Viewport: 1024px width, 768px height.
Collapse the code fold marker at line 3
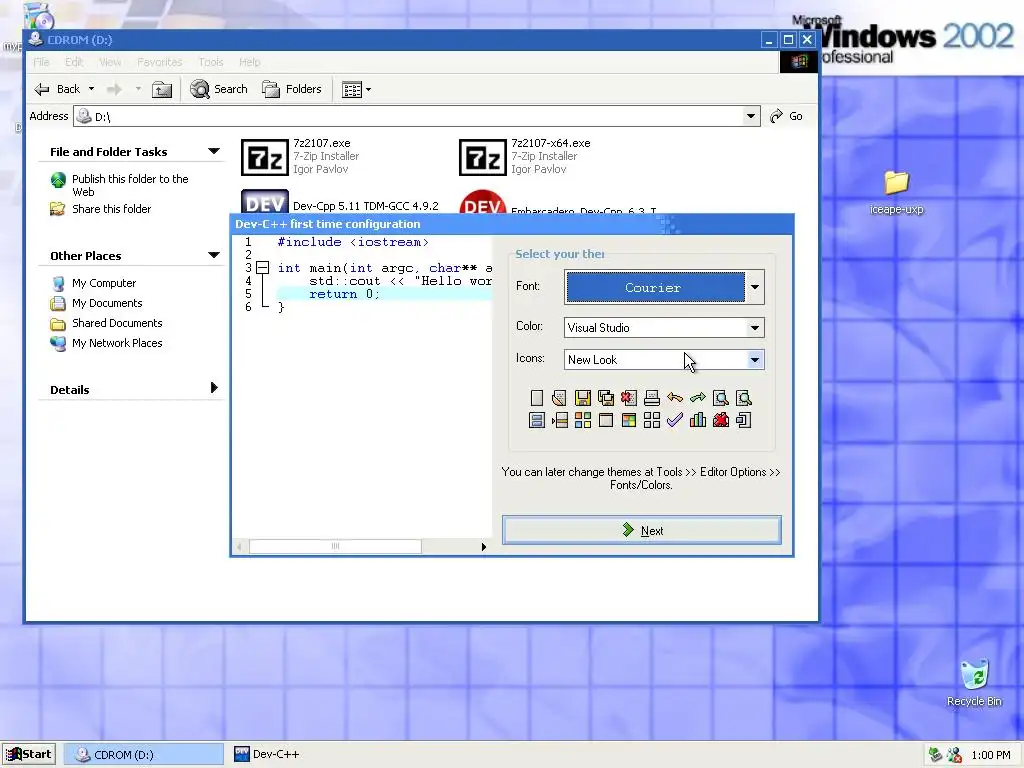(x=263, y=268)
